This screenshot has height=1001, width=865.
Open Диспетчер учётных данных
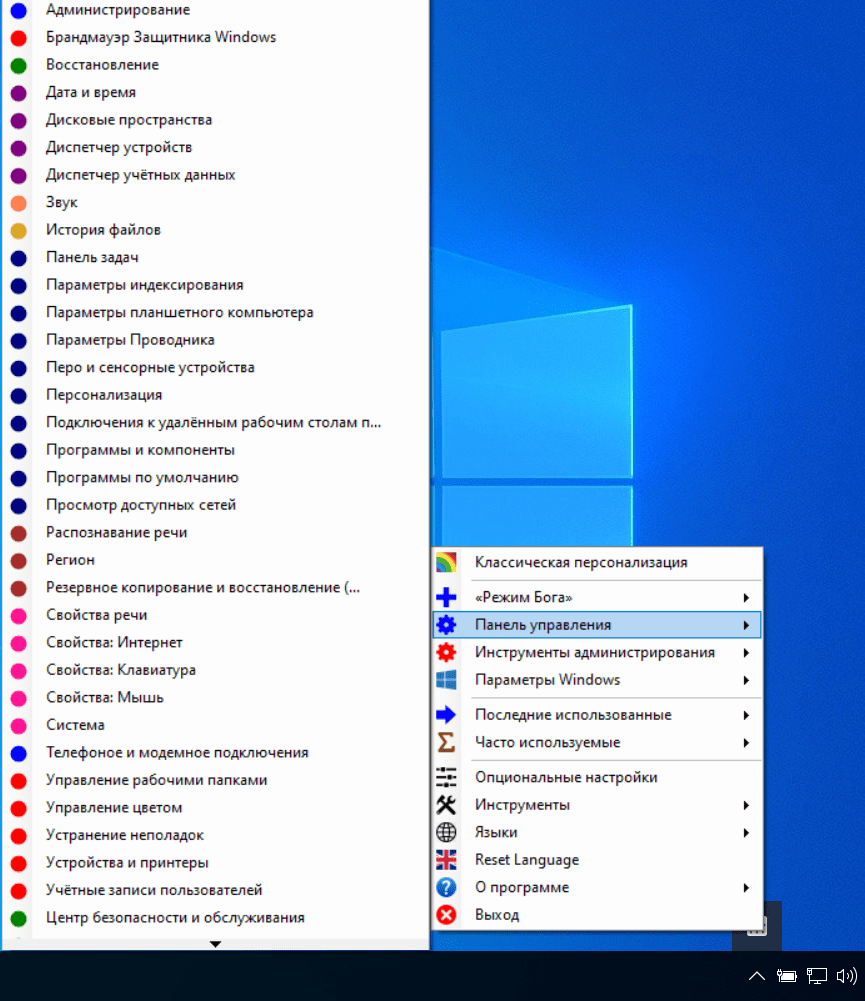point(215,175)
